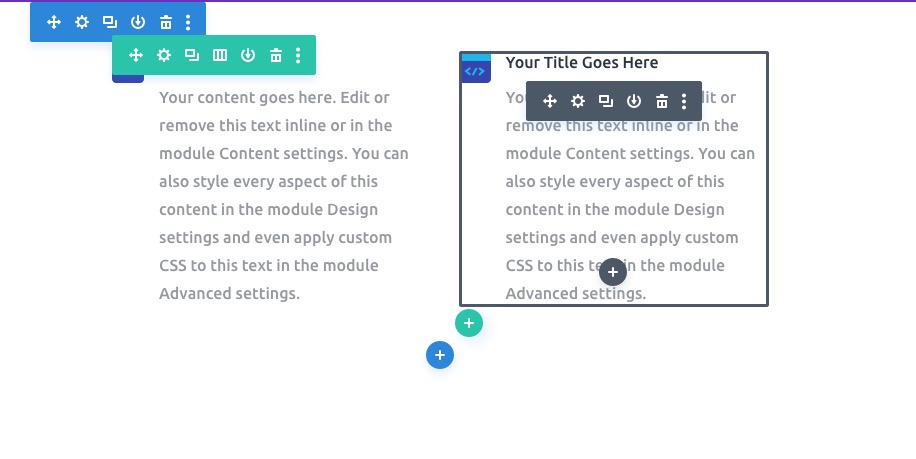Viewport: 916px width, 459px height.
Task: Duplicate the row using the green toolbar
Action: pos(192,55)
